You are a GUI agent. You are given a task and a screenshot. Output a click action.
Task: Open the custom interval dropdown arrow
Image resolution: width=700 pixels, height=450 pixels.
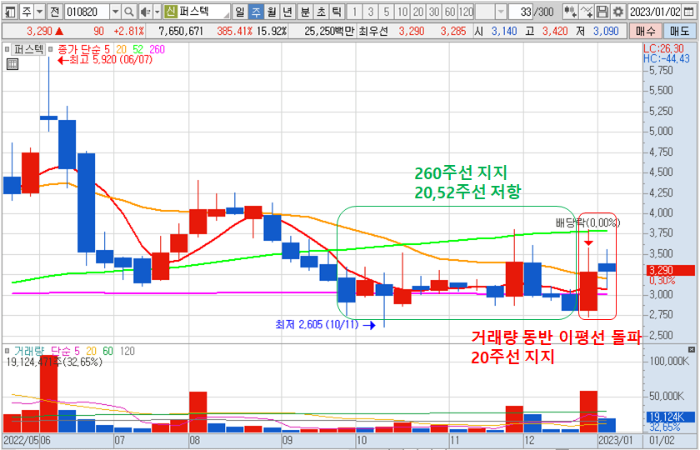(501, 11)
